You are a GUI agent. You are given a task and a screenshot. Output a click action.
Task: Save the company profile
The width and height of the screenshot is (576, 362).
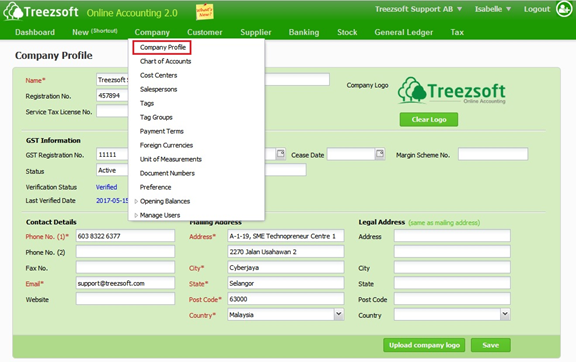coord(491,345)
